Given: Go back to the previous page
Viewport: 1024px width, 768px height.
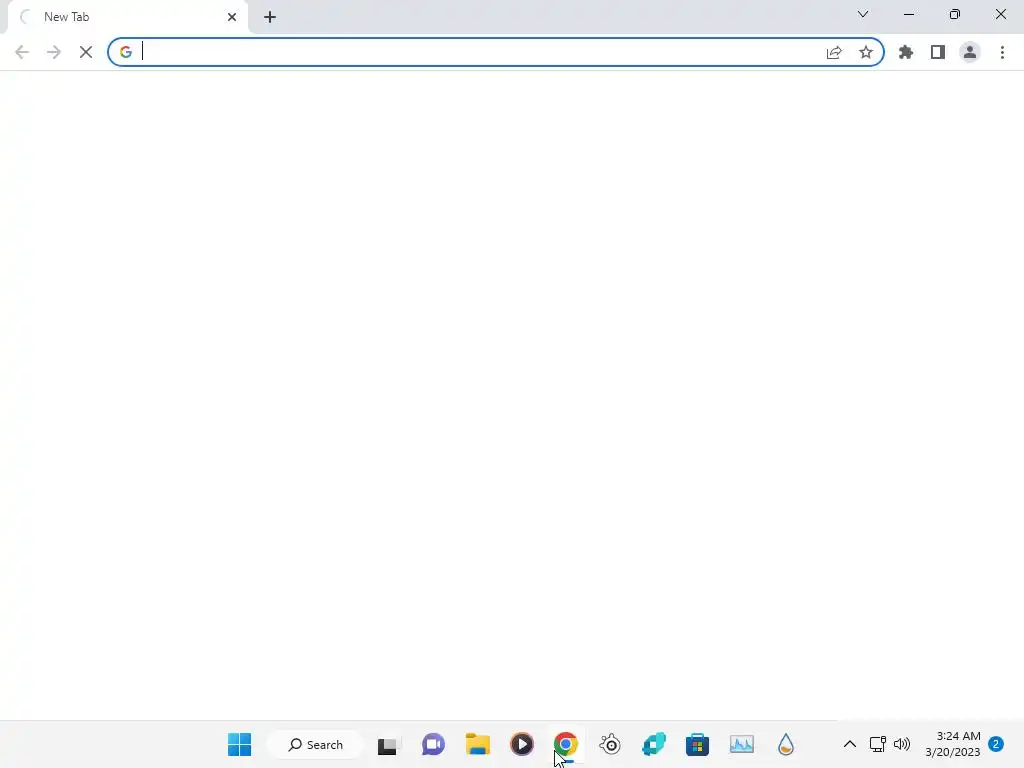Looking at the screenshot, I should [22, 52].
